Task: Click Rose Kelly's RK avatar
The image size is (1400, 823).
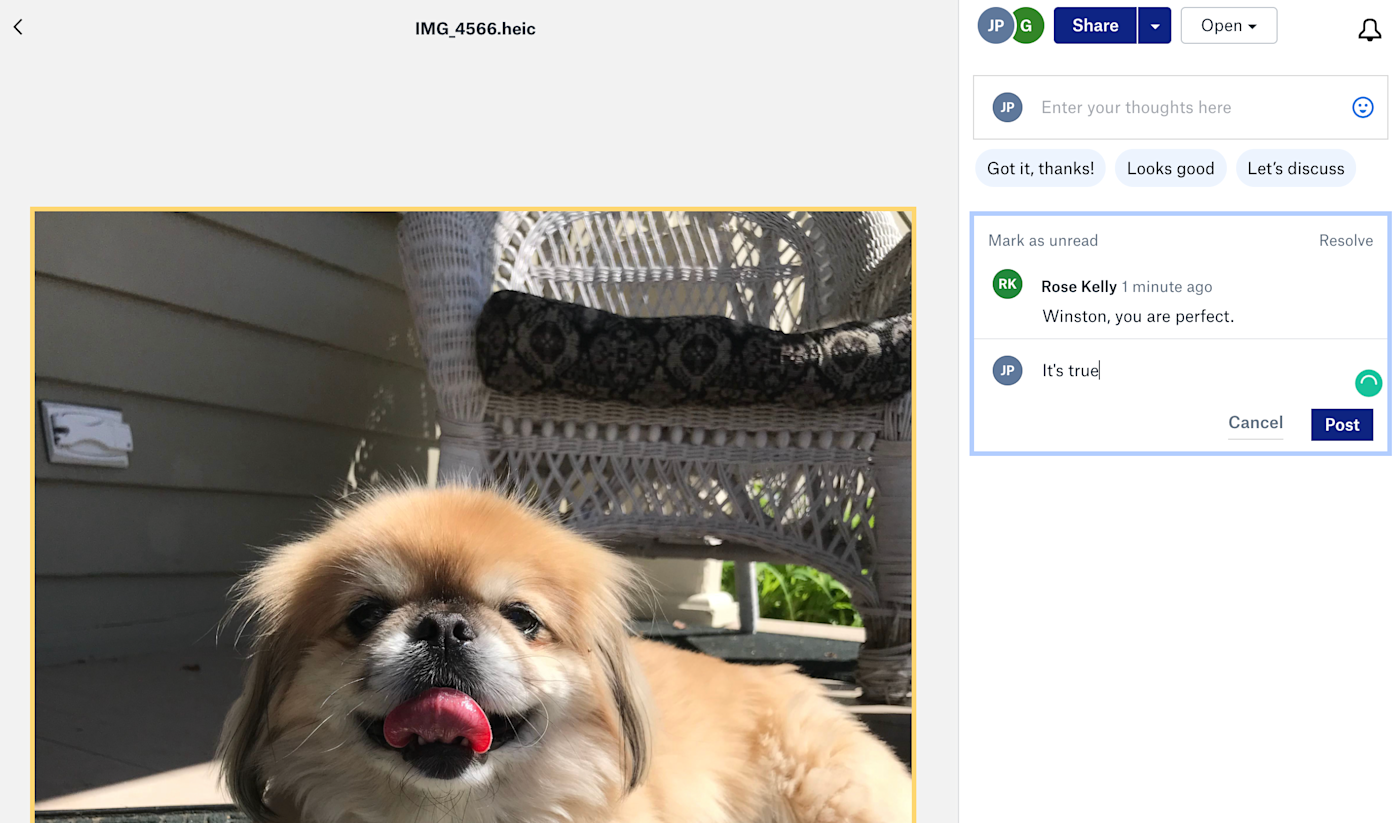Action: [x=1007, y=284]
